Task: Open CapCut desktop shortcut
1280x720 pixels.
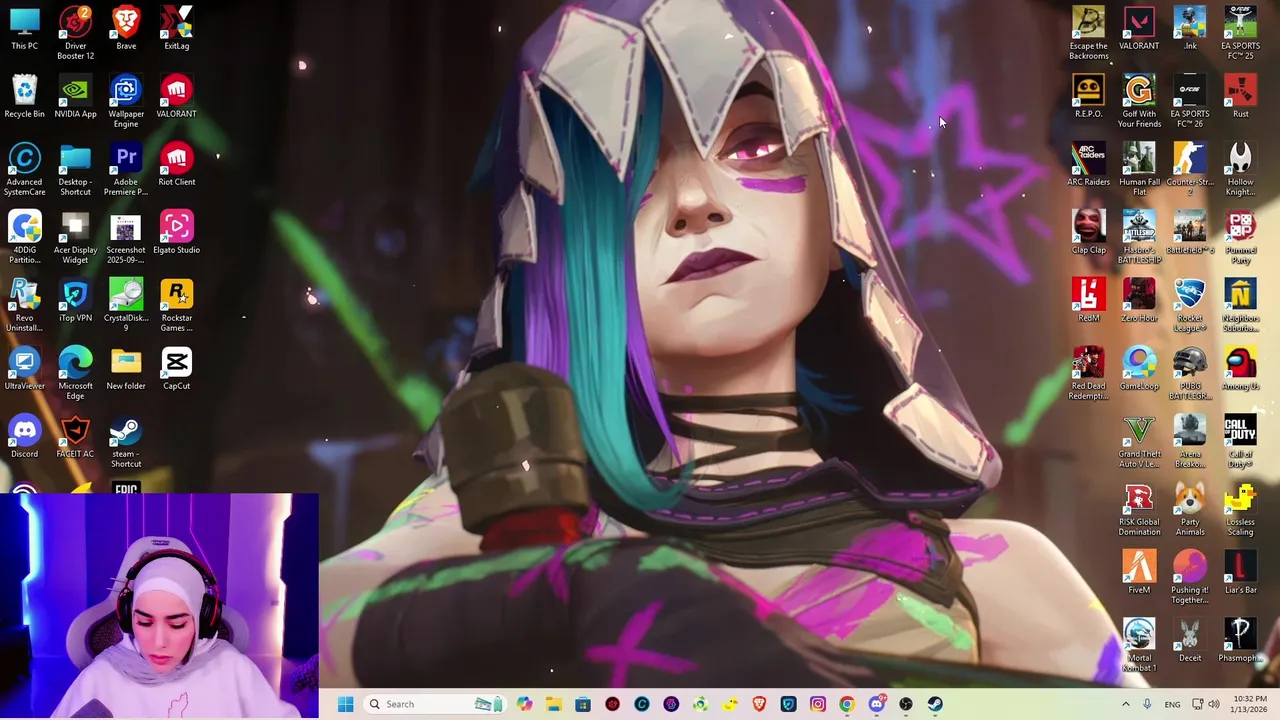Action: tap(177, 368)
